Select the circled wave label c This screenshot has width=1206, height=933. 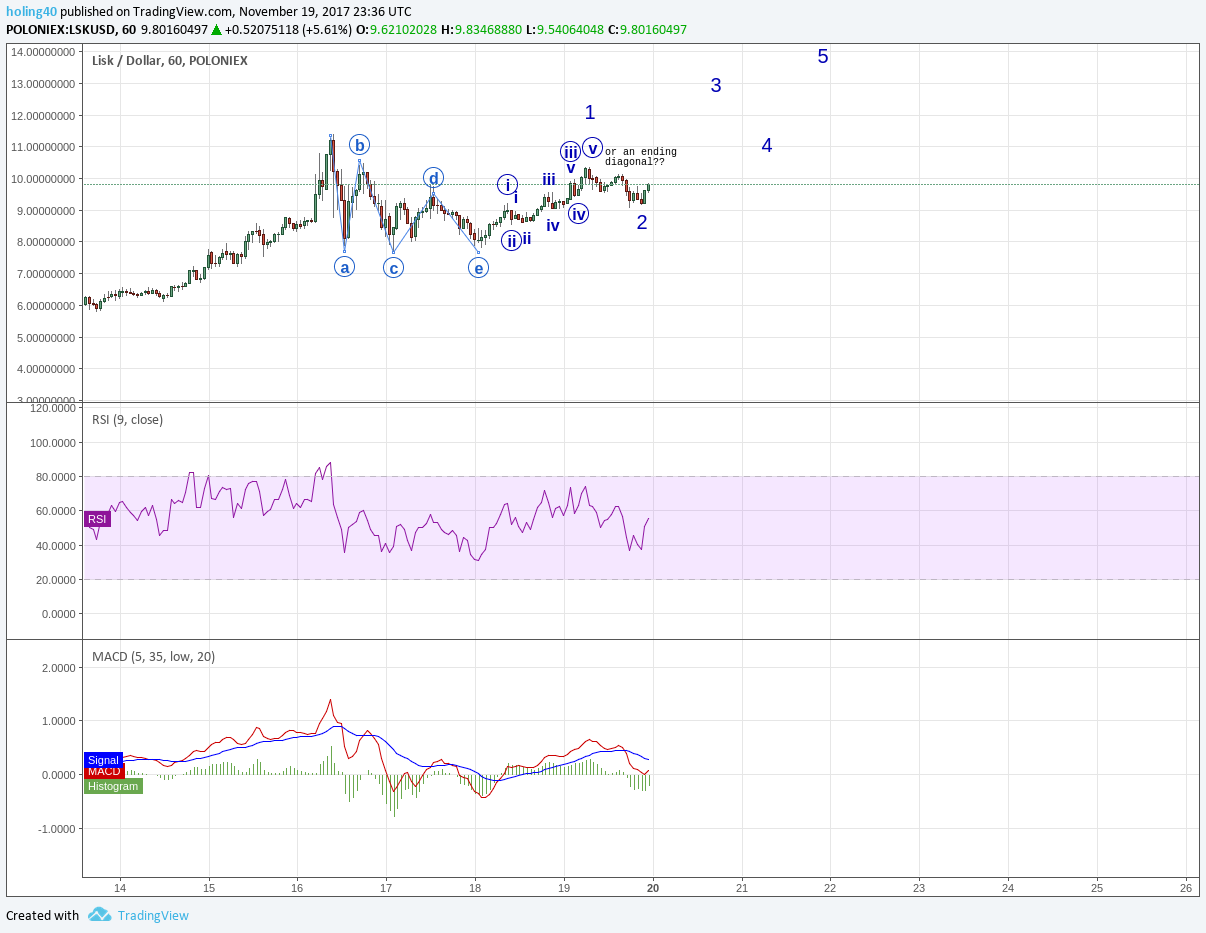click(x=394, y=268)
